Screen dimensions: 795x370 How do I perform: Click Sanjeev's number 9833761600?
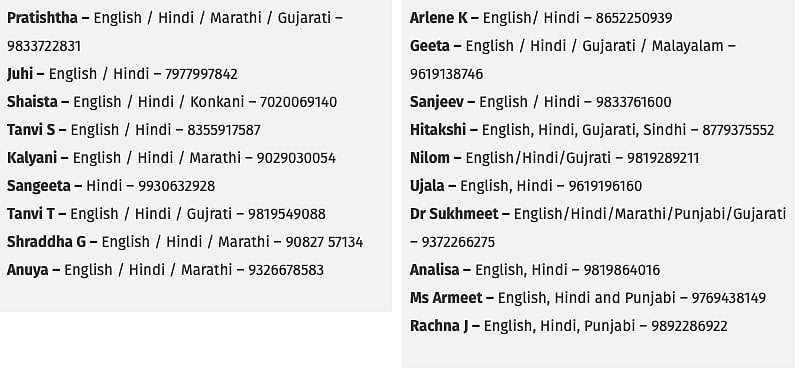pyautogui.click(x=633, y=102)
